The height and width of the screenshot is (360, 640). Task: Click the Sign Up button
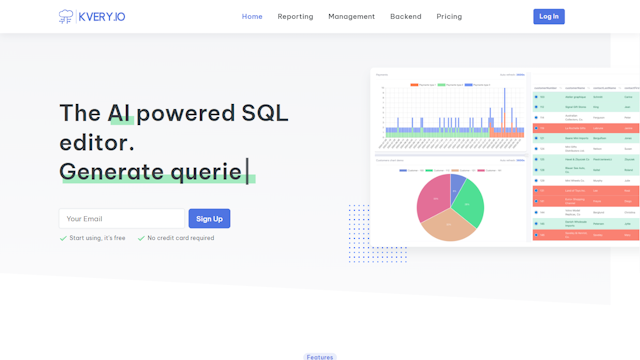pos(209,219)
